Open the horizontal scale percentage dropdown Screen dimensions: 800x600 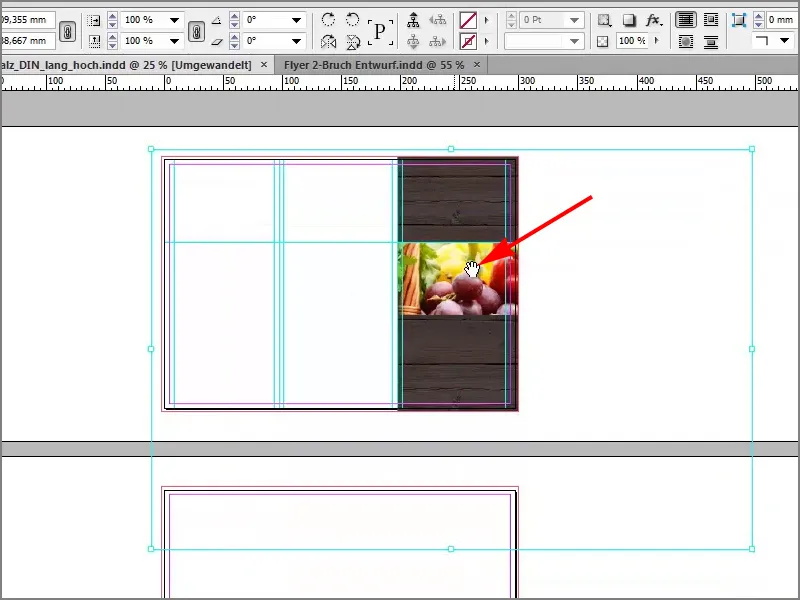point(174,20)
